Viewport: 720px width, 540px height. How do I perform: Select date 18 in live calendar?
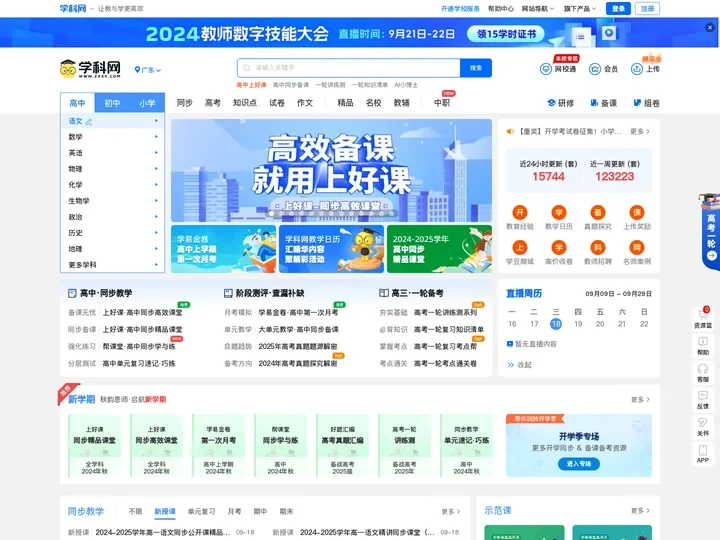click(x=556, y=324)
